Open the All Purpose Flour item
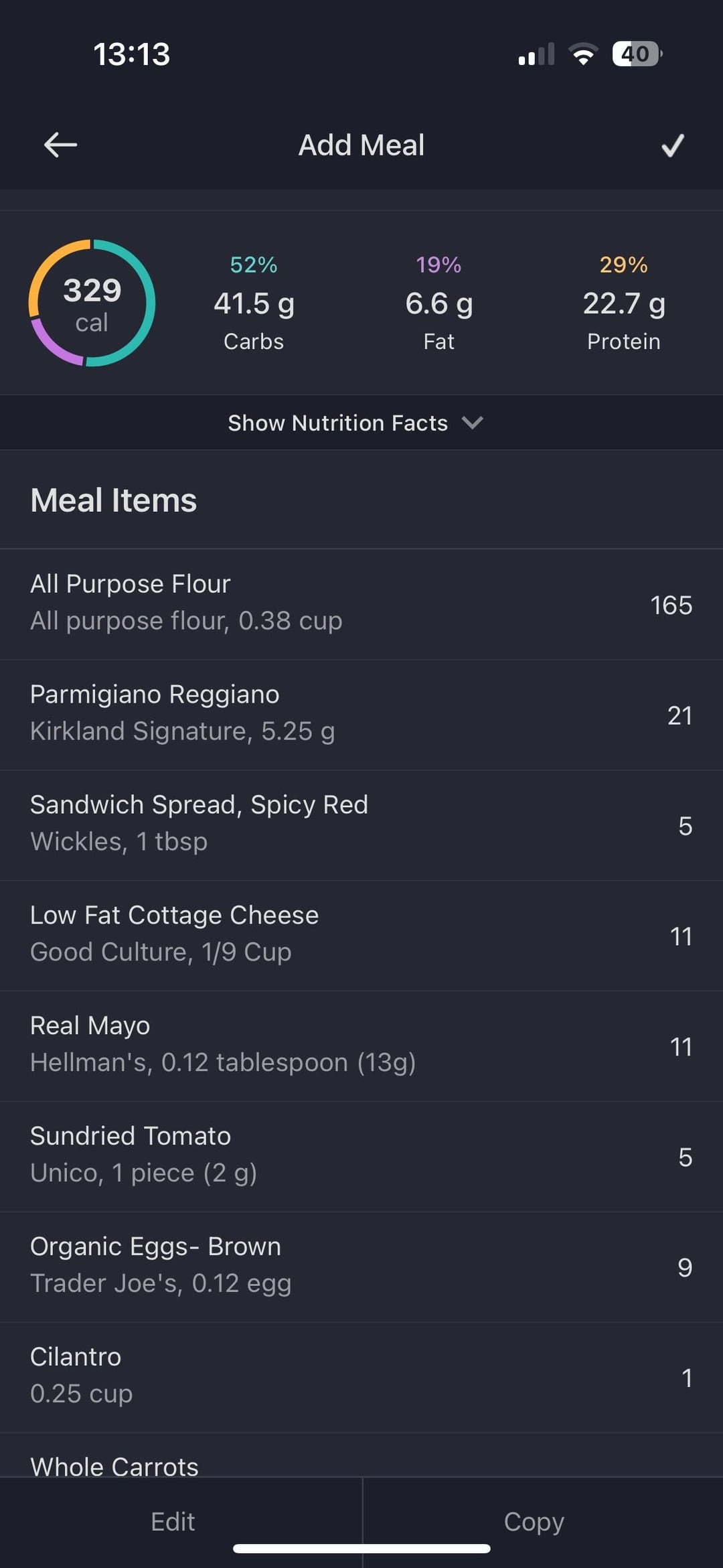The width and height of the screenshot is (723, 1568). [x=361, y=603]
